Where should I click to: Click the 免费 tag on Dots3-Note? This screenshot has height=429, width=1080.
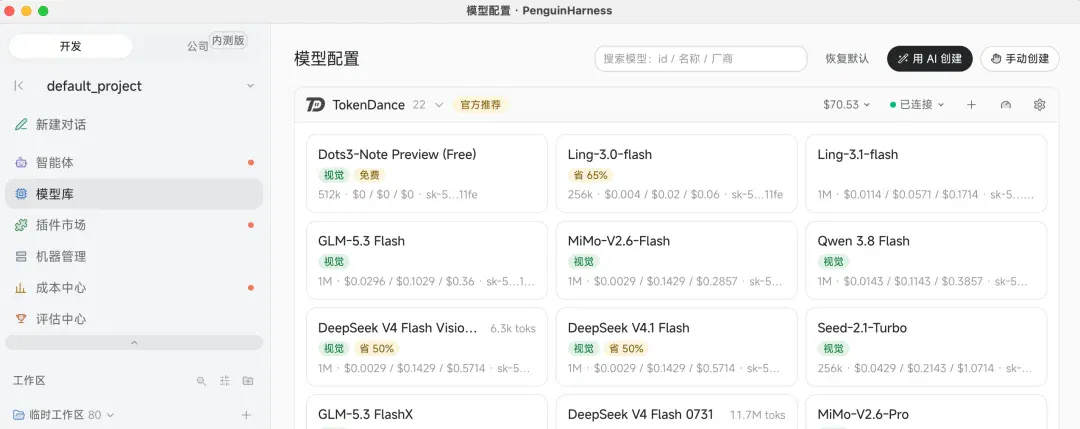[x=371, y=175]
